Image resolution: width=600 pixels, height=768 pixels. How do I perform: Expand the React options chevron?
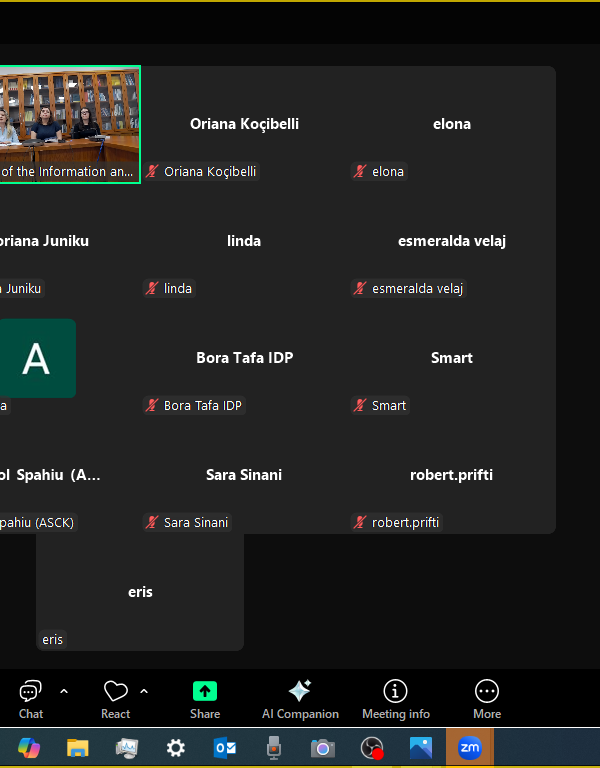(x=144, y=691)
